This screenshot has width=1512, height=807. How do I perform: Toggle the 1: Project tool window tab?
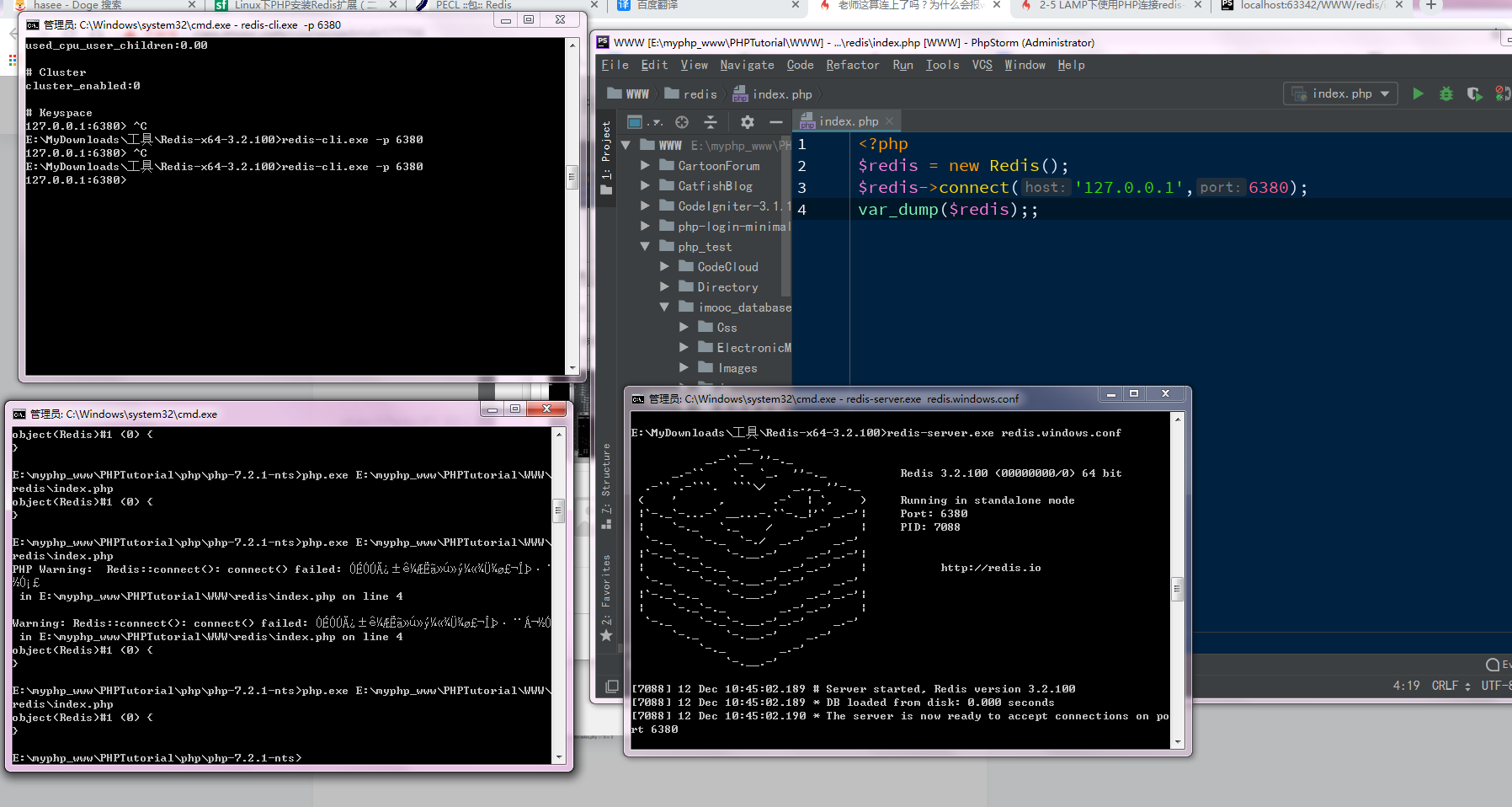pos(606,158)
